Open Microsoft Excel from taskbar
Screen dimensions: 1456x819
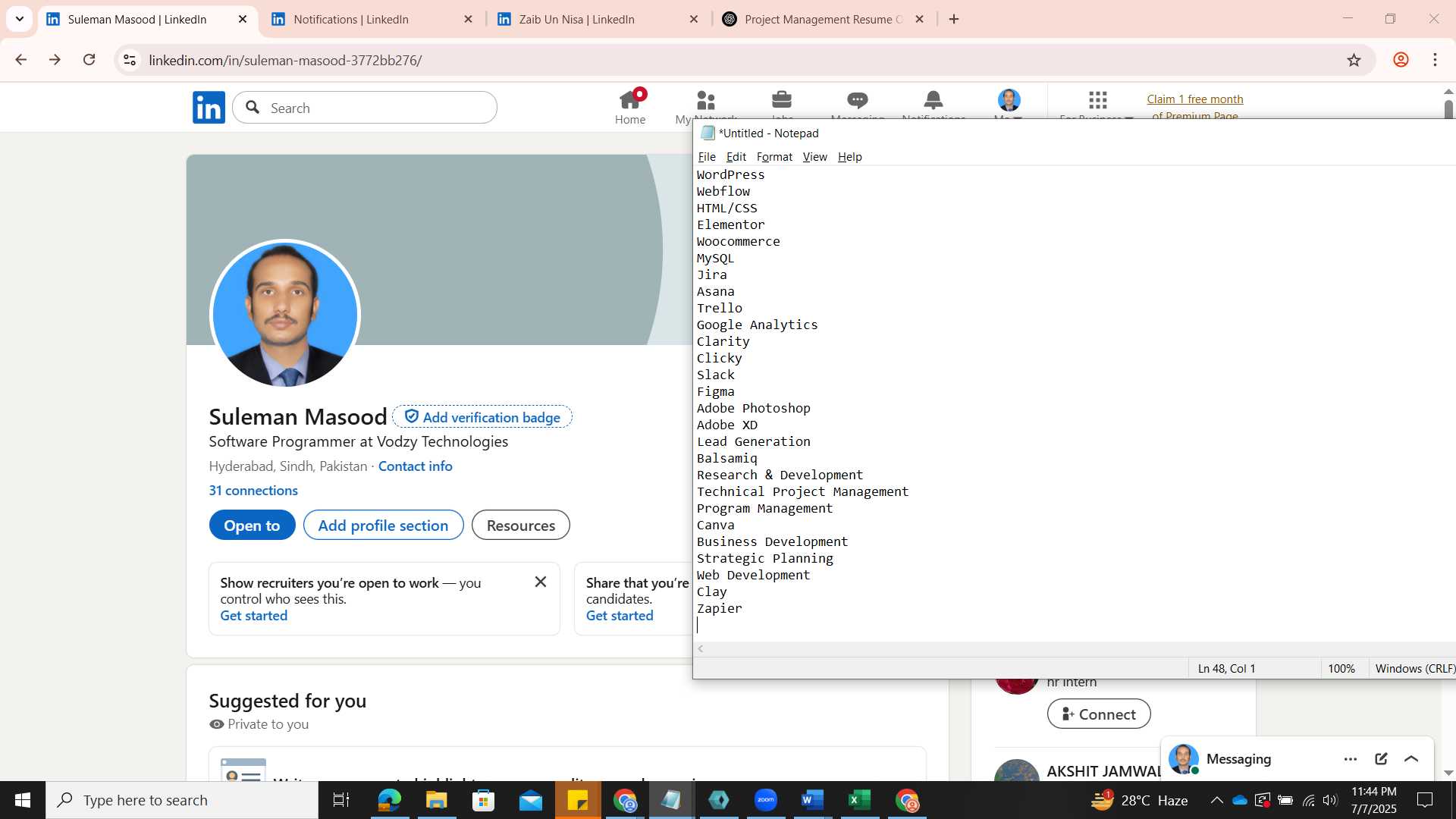(x=860, y=800)
